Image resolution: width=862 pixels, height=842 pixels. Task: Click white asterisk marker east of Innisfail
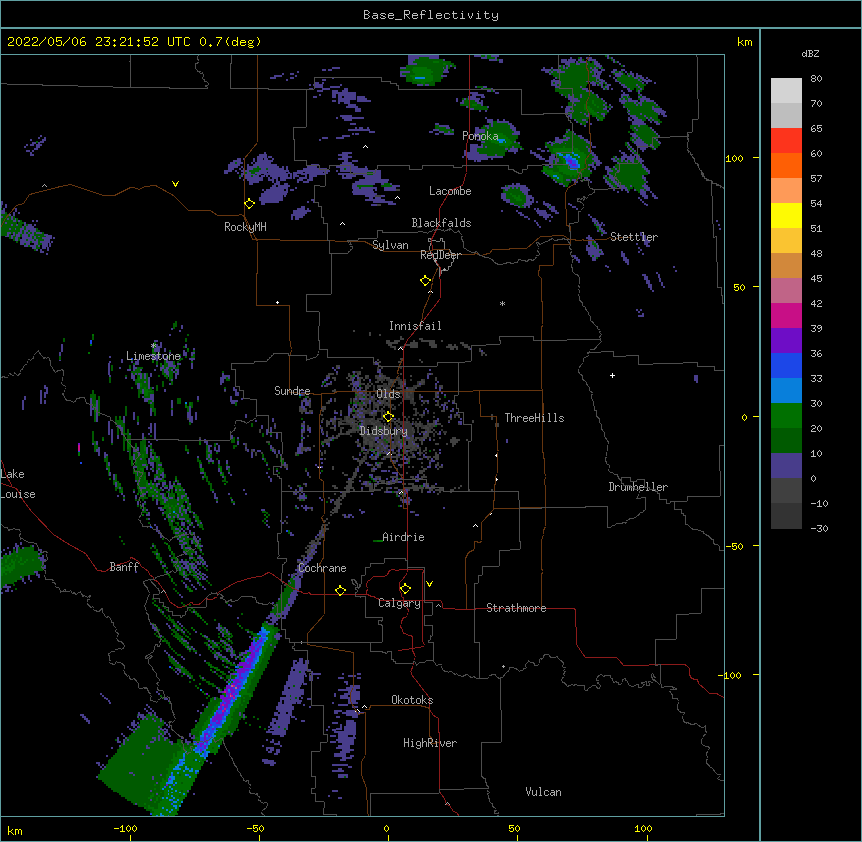tap(502, 303)
